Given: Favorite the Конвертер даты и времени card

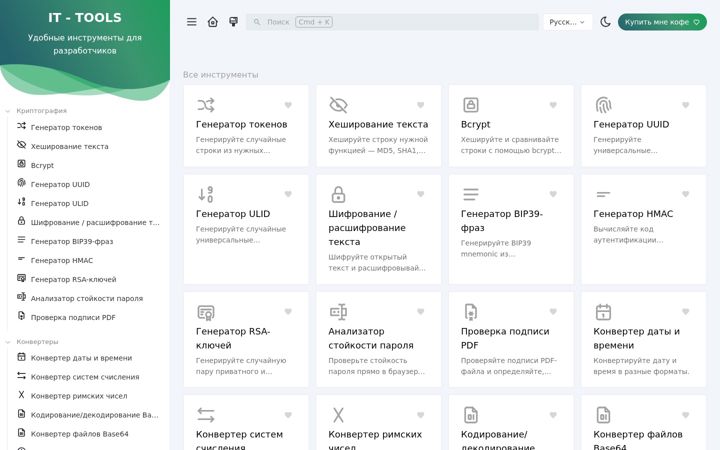Looking at the screenshot, I should pos(686,312).
